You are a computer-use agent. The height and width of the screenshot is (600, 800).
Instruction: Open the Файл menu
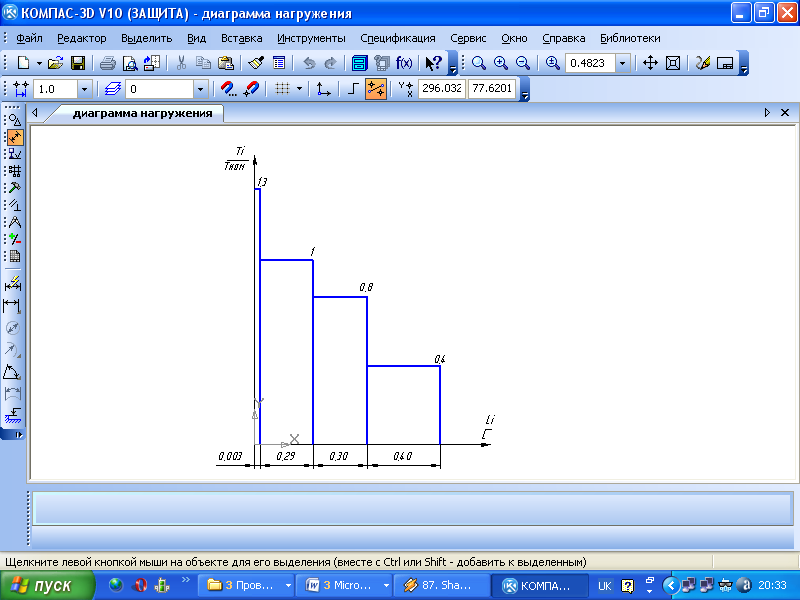pos(29,38)
